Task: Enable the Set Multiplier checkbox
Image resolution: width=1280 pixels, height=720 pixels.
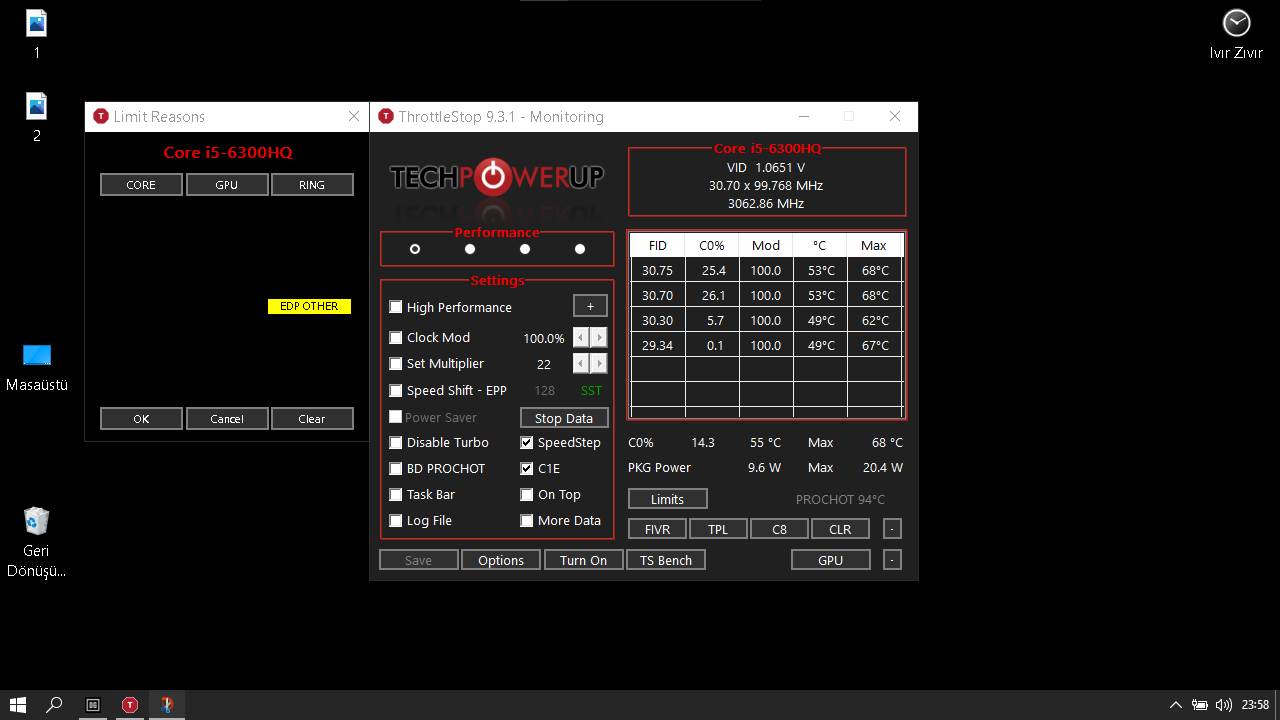Action: (396, 364)
